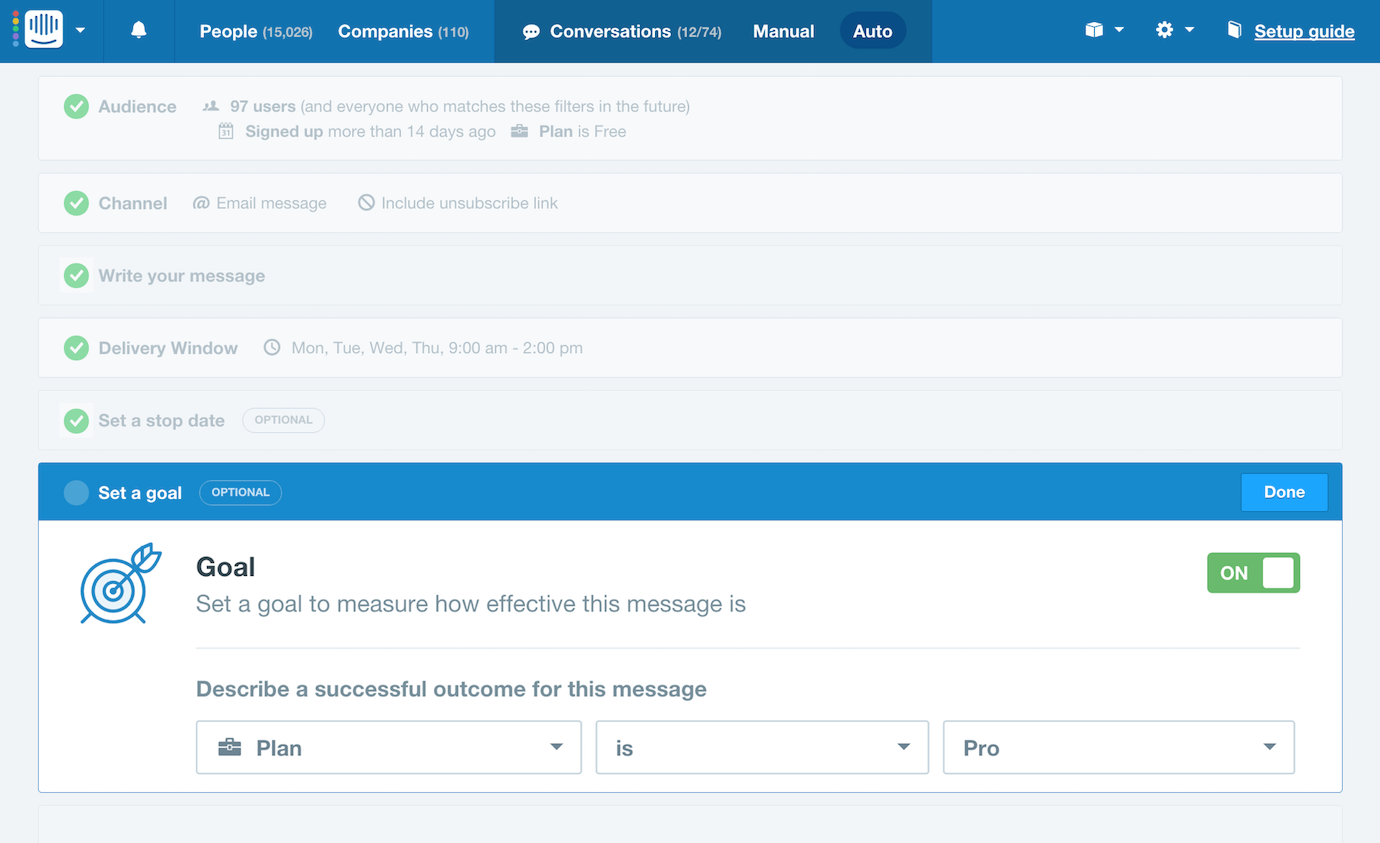Open the Plan attribute dropdown
Screen dimensions: 1380x843
(389, 748)
